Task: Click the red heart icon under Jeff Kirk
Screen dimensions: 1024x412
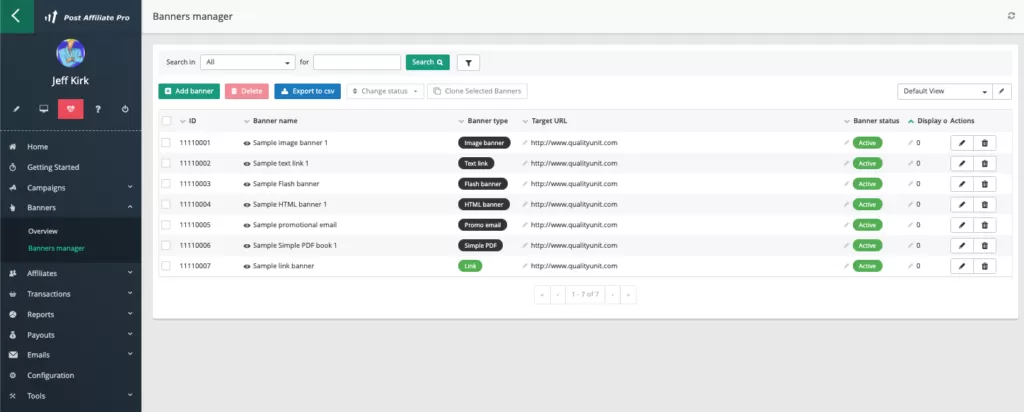Action: point(71,109)
